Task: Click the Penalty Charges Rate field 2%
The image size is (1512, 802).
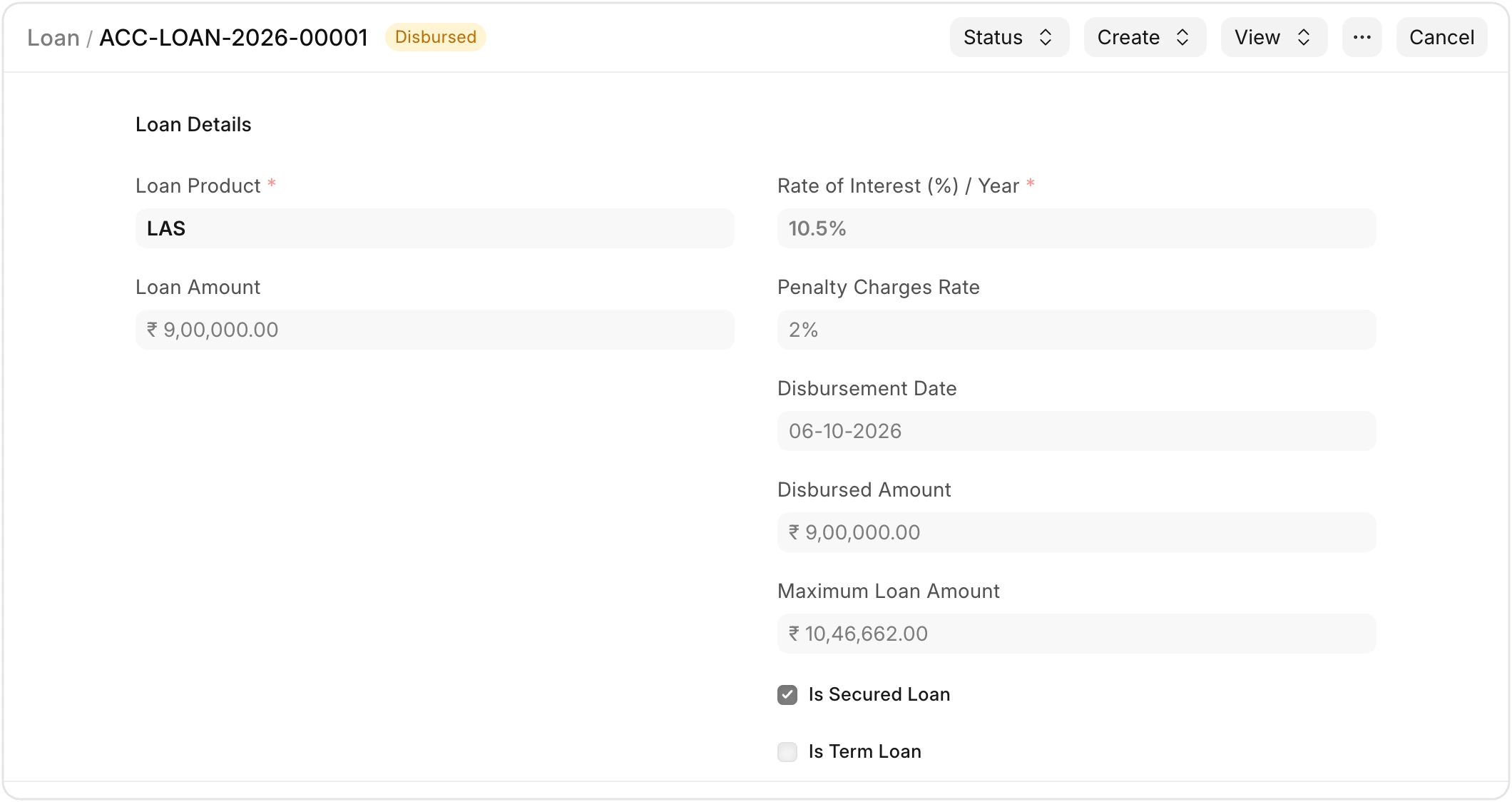Action: (1077, 330)
